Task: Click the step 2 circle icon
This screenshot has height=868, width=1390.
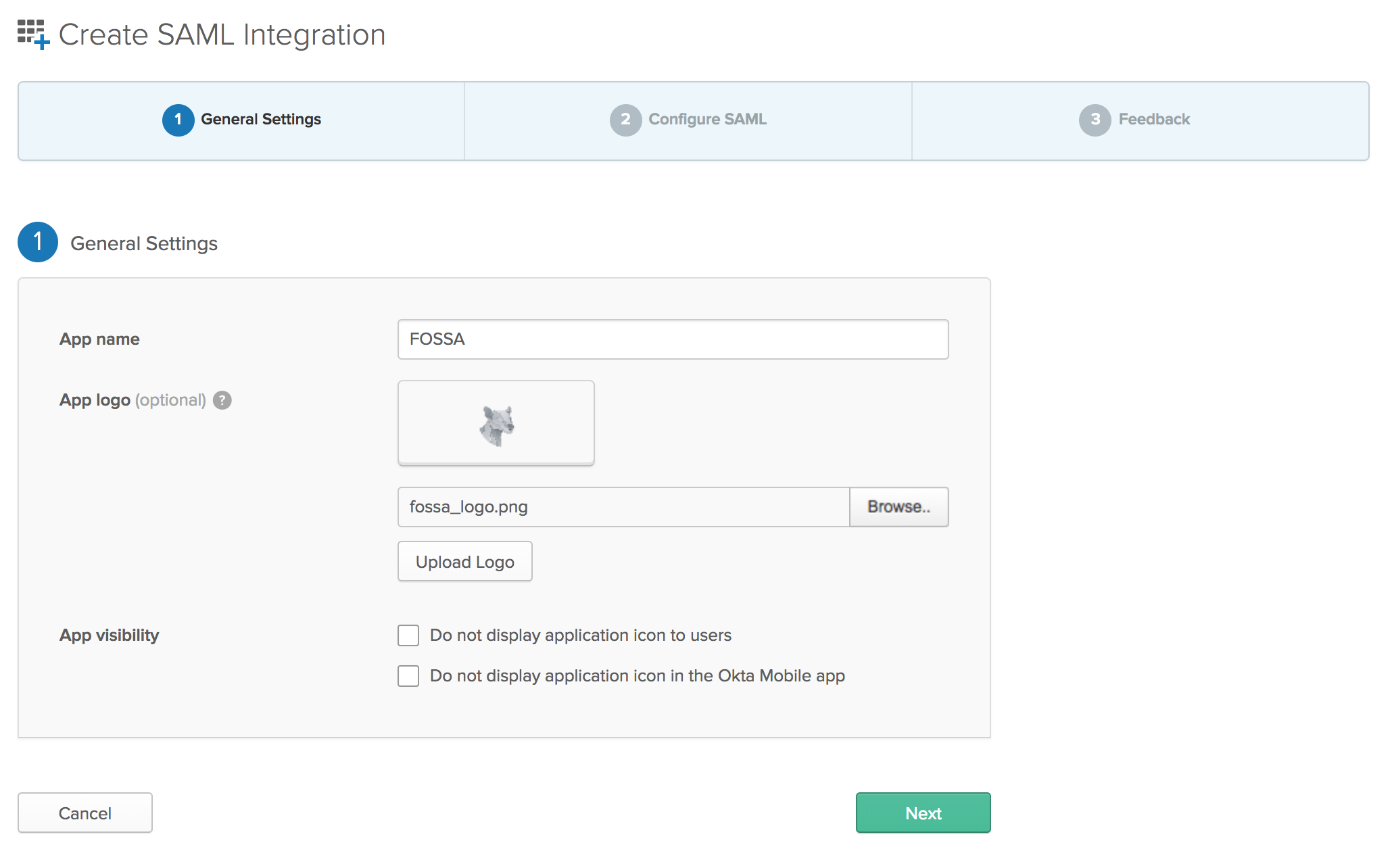Action: point(625,120)
